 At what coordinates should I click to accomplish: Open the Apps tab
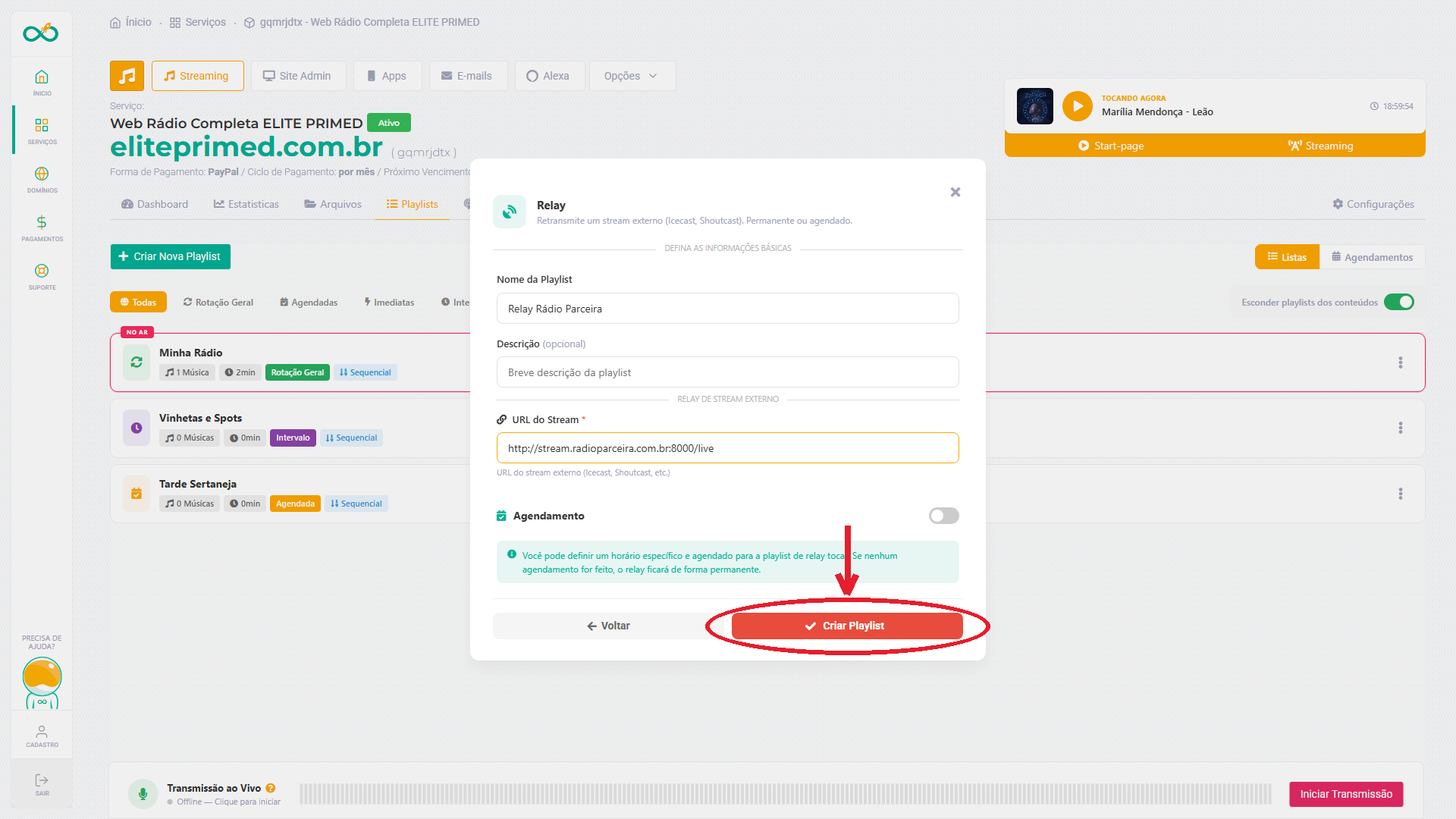click(x=388, y=76)
